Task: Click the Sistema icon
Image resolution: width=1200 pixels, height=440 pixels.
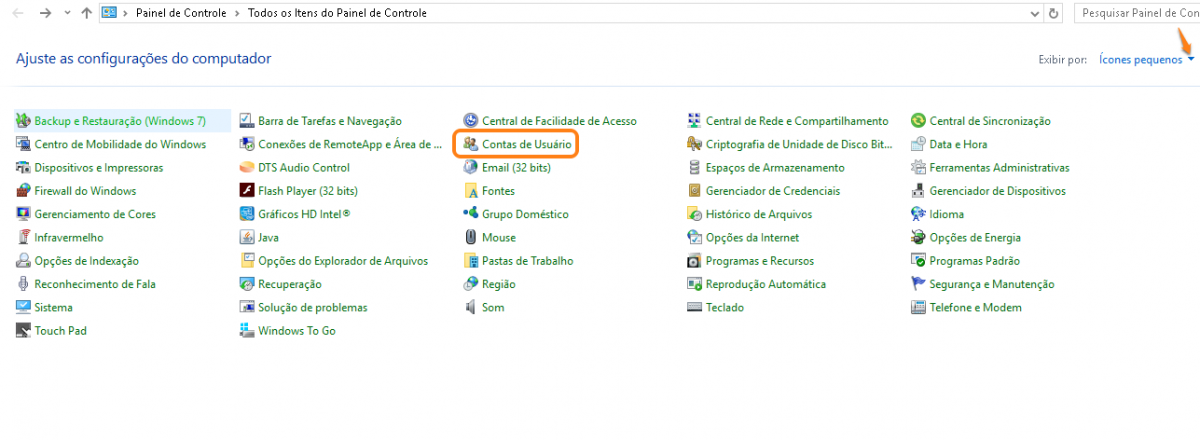Action: click(24, 308)
